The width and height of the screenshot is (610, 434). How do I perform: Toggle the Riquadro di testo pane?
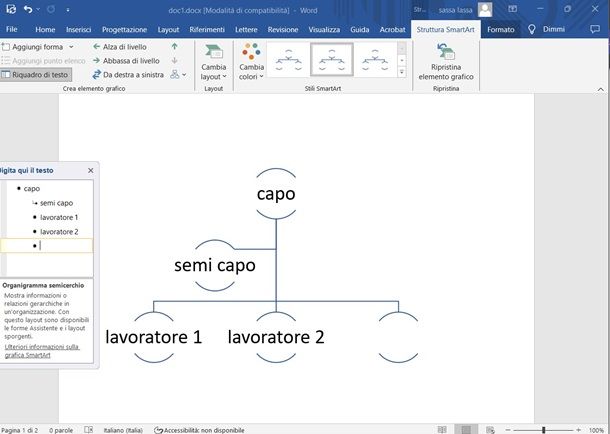point(36,75)
